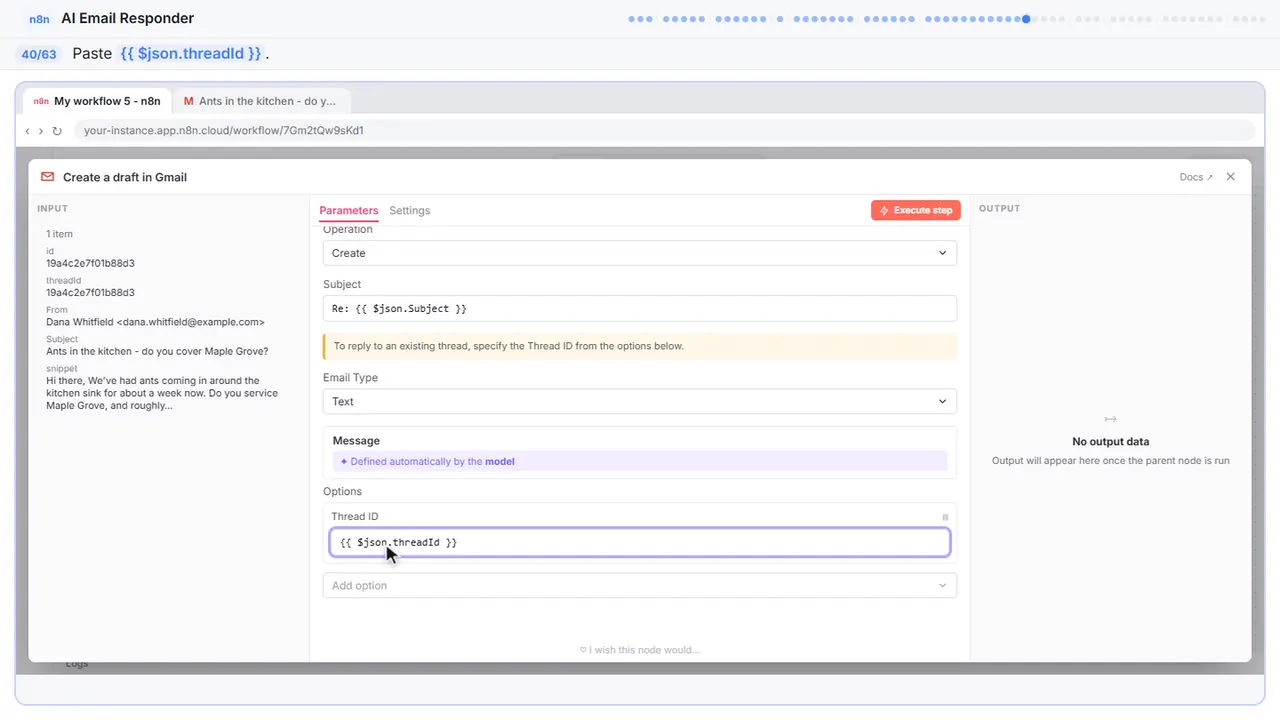Expand the Add option dropdown
1280x720 pixels.
(640, 585)
